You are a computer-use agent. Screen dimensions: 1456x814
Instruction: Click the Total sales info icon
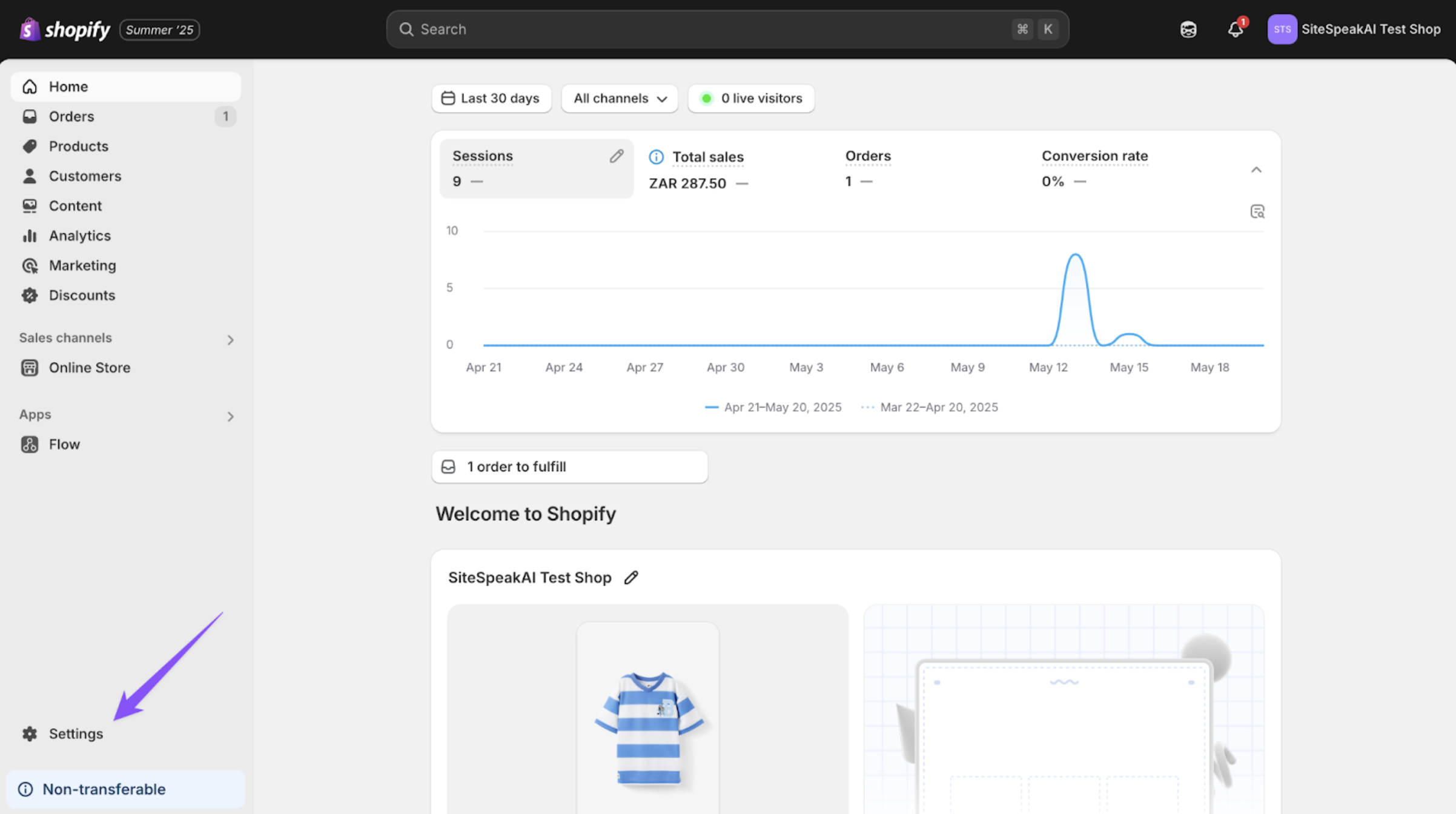click(656, 157)
